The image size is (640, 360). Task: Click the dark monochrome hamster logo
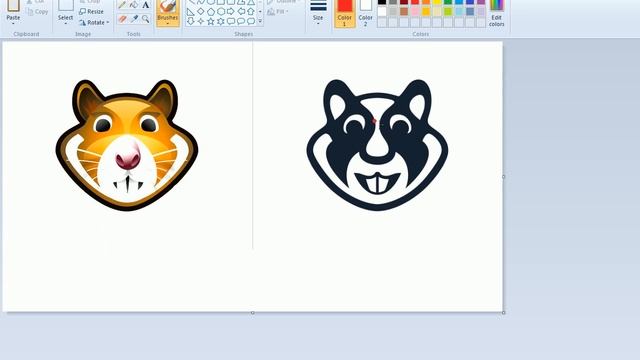coord(377,145)
